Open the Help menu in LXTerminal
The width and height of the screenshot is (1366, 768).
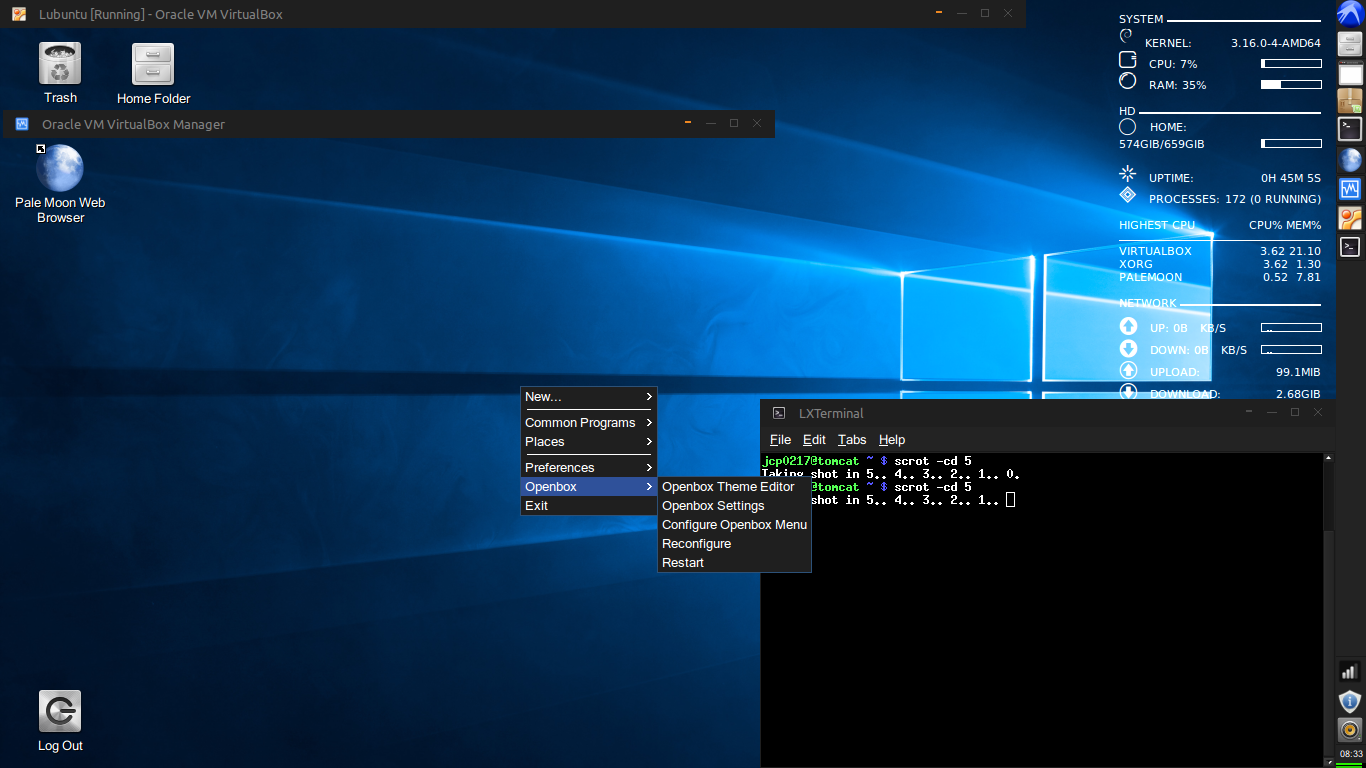point(892,440)
